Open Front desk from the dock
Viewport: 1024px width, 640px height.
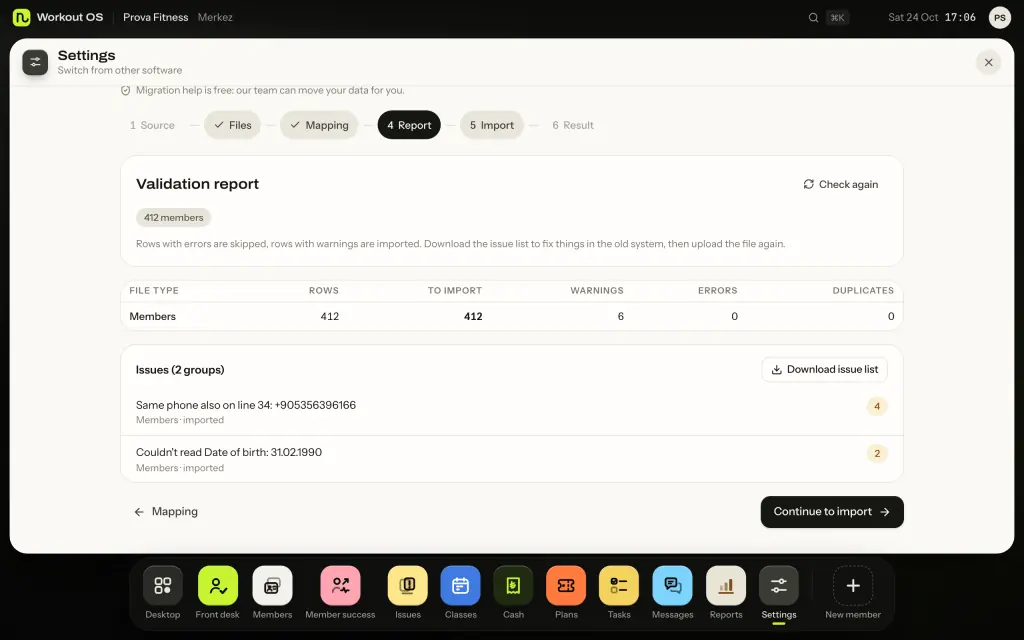[x=217, y=585]
